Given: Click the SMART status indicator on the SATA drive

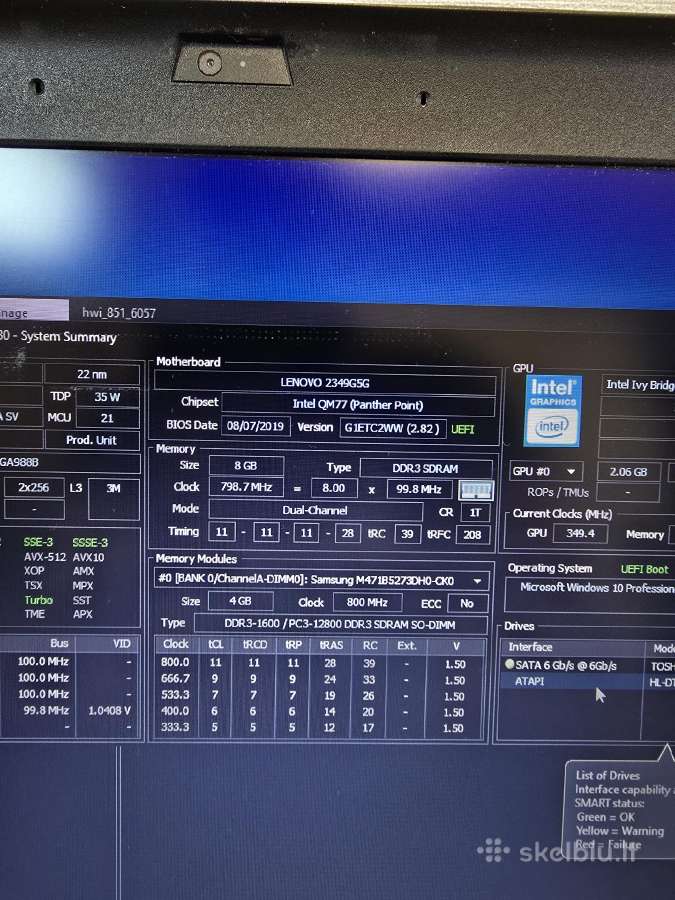Looking at the screenshot, I should 509,664.
